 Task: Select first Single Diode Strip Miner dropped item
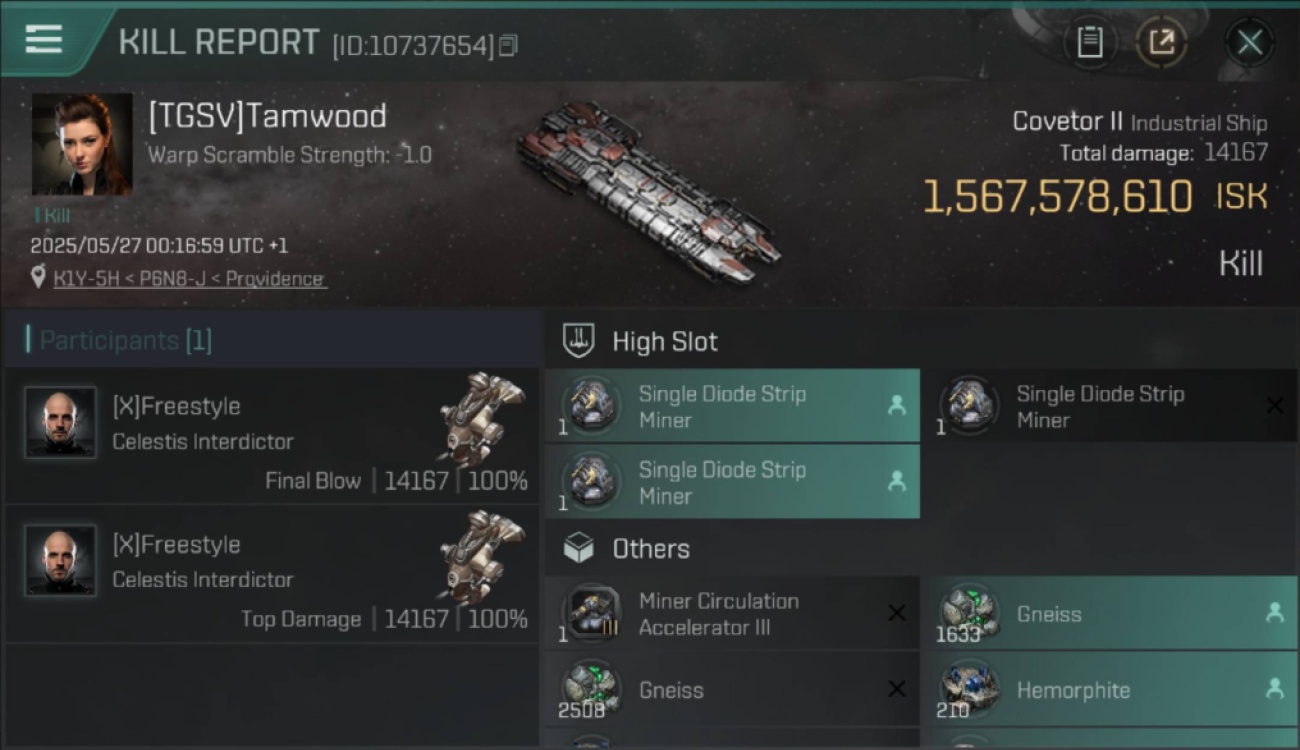click(732, 406)
